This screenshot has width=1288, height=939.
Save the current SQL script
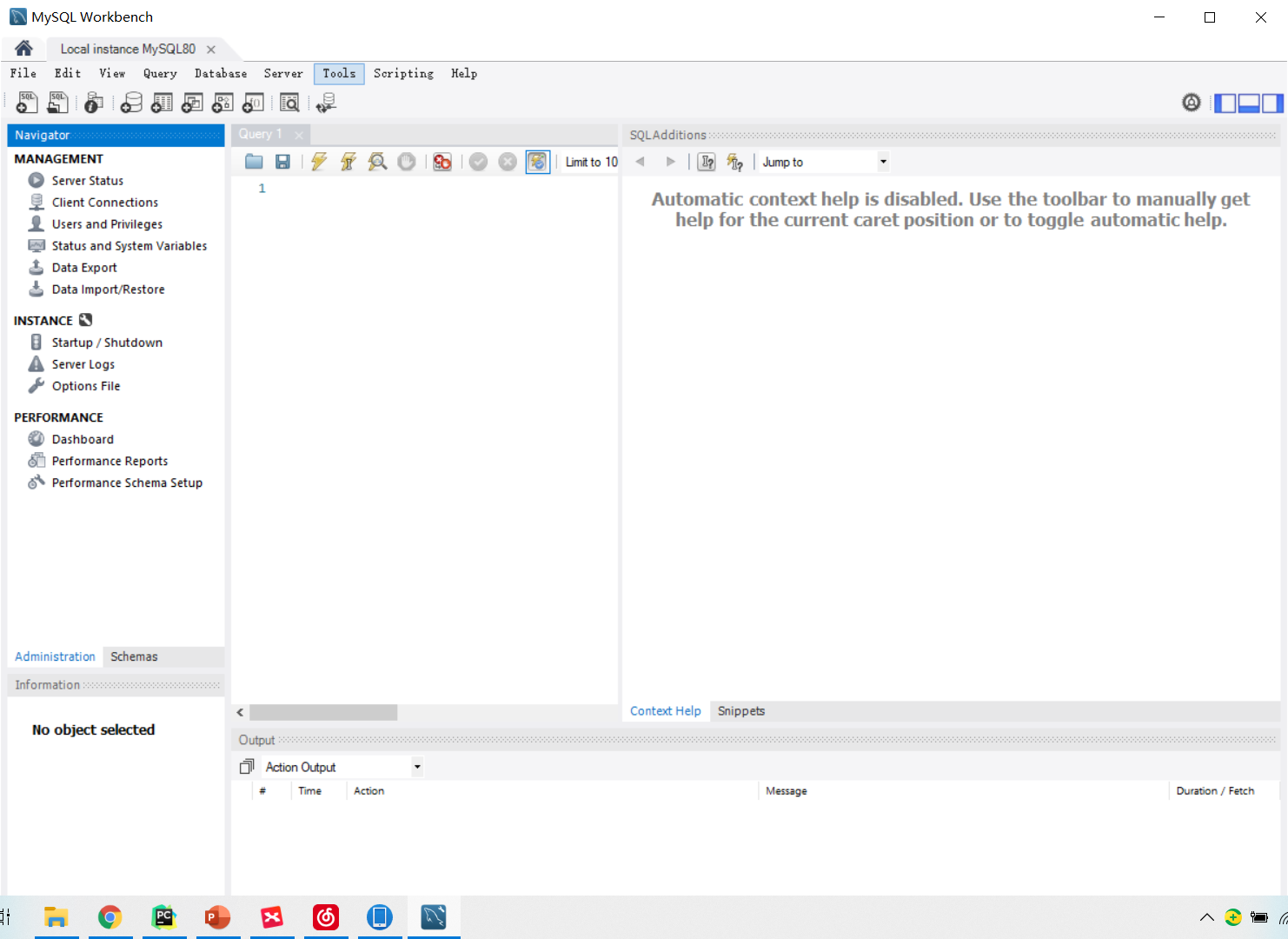[x=282, y=162]
